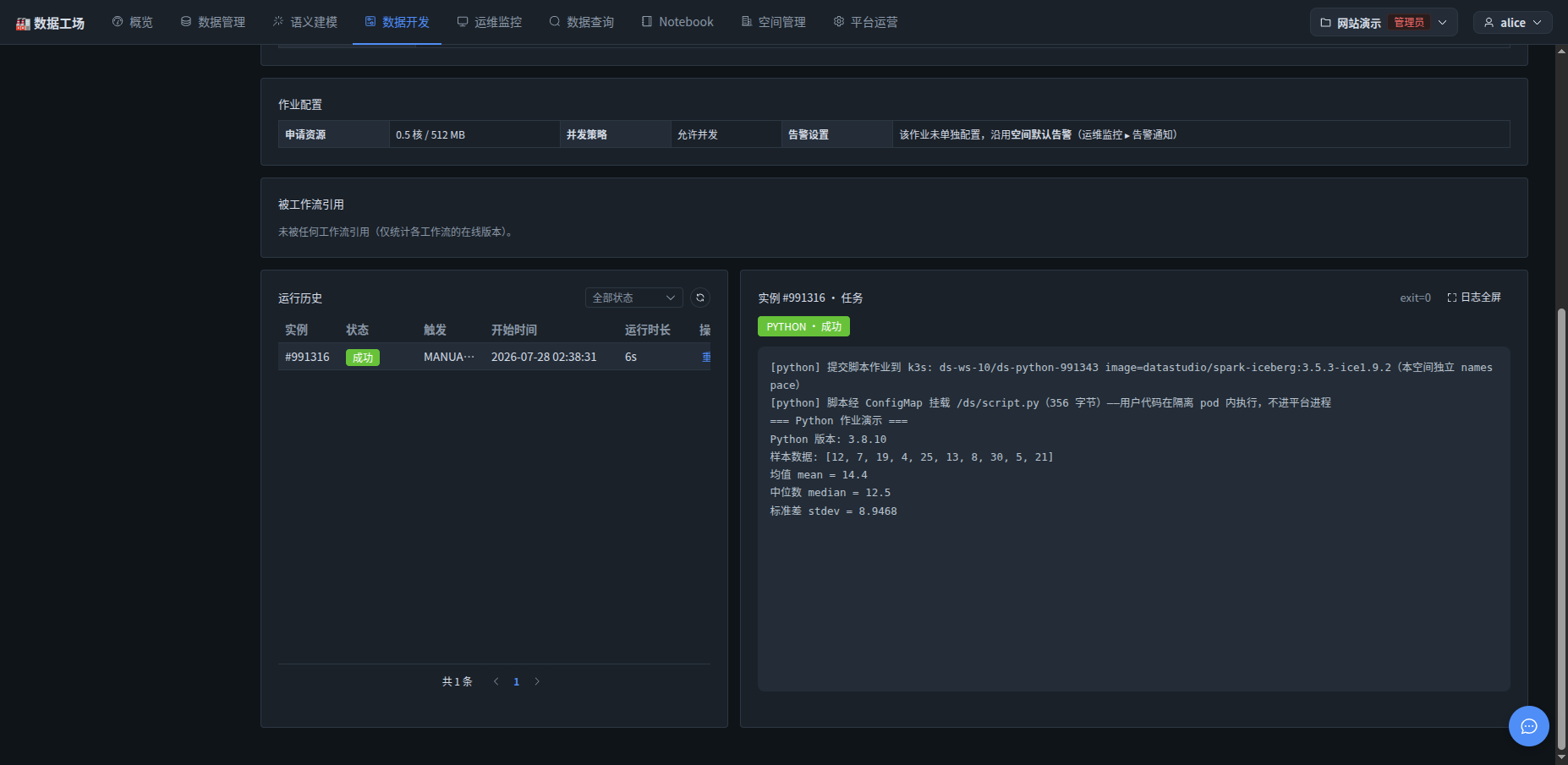
Task: Select the 数据开发 tab
Action: coord(397,22)
